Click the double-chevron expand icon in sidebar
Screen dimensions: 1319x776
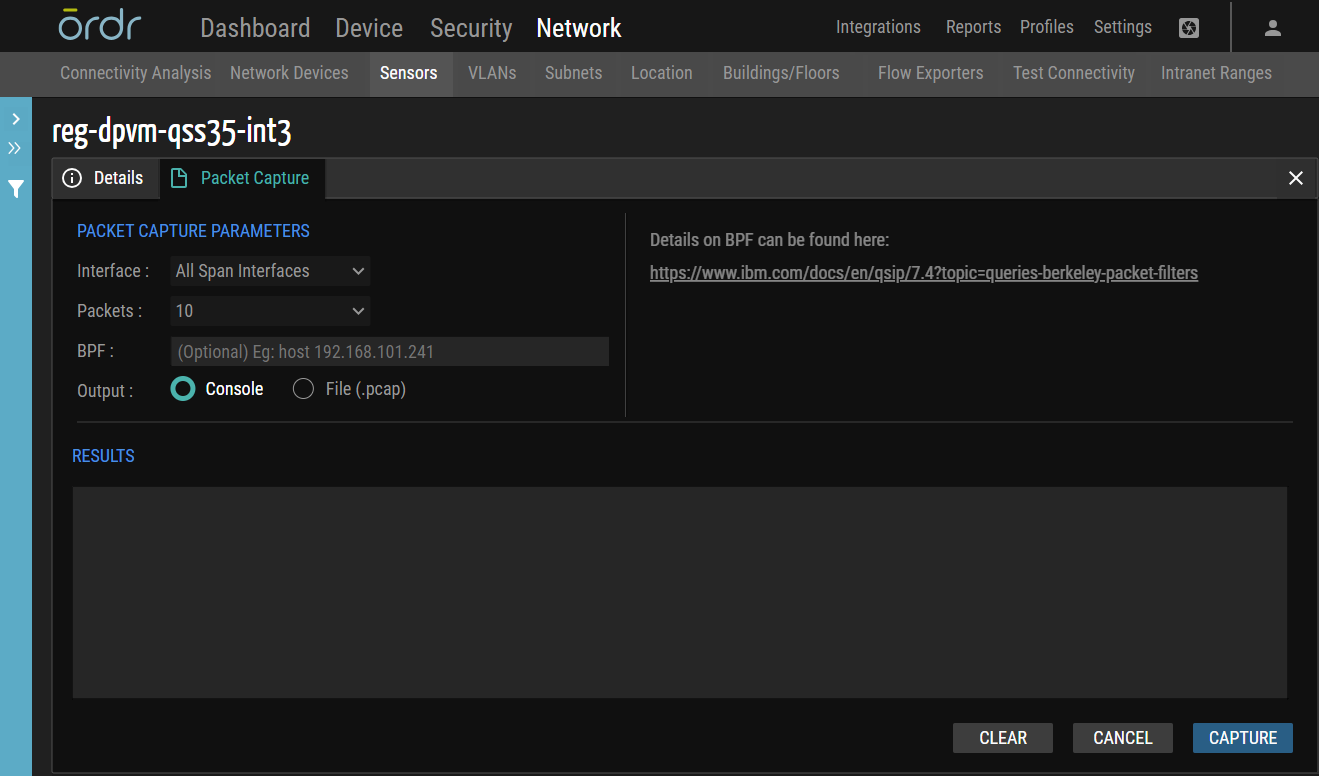tap(15, 147)
